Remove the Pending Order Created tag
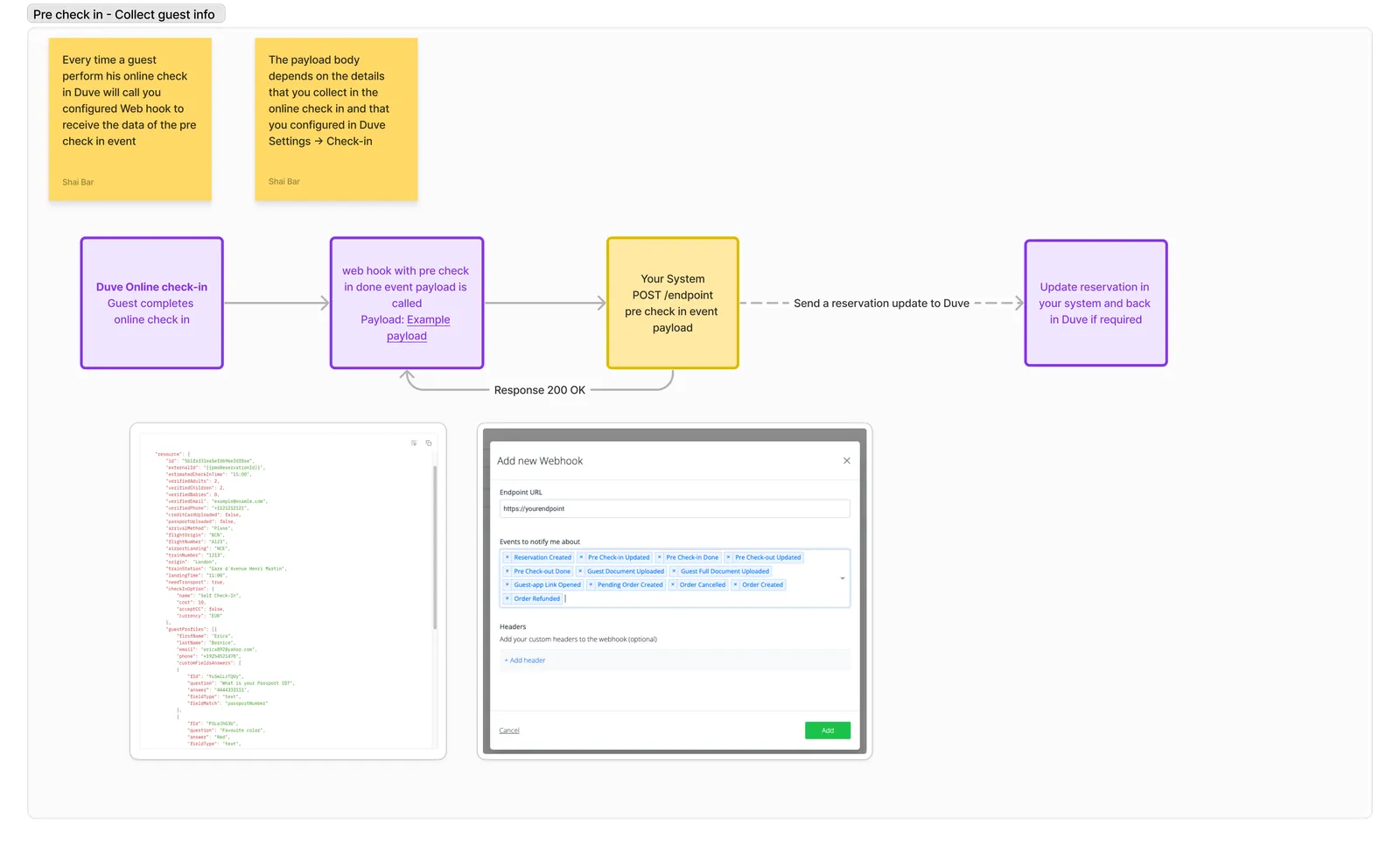This screenshot has width=1400, height=846. tap(591, 584)
